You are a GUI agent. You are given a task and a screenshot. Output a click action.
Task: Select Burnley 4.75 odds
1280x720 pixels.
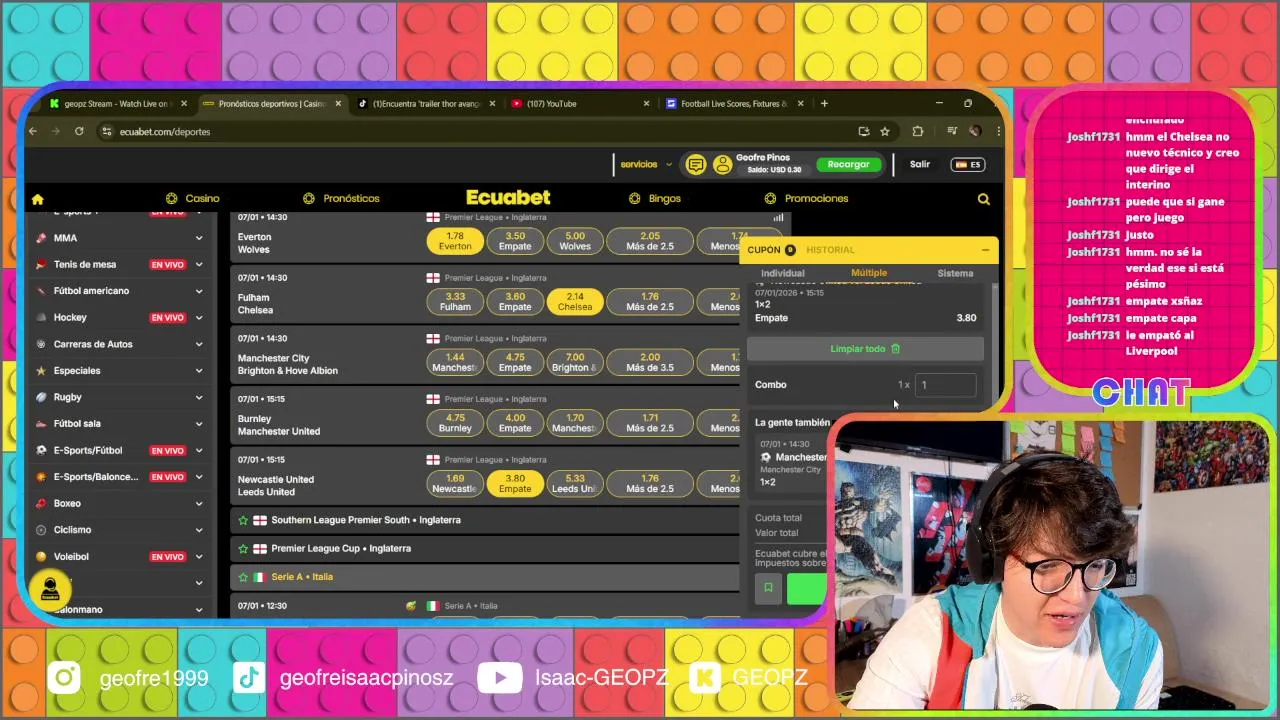(x=455, y=423)
